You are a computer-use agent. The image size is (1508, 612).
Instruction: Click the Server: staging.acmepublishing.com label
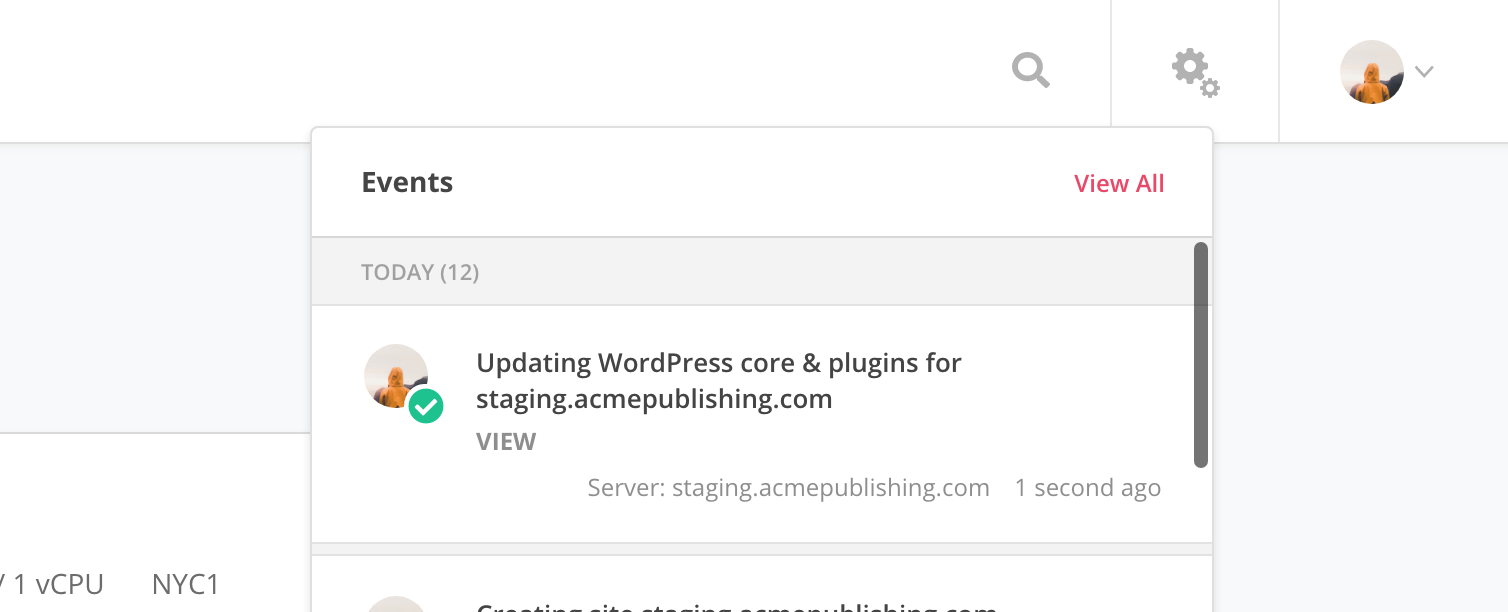(788, 488)
